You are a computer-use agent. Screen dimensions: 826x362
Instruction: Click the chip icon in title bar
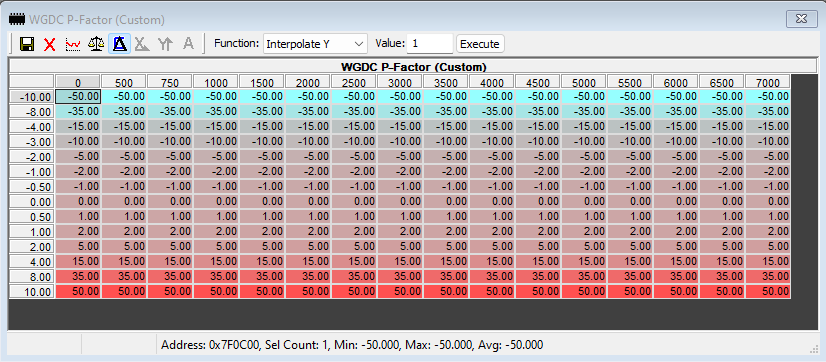tap(17, 19)
